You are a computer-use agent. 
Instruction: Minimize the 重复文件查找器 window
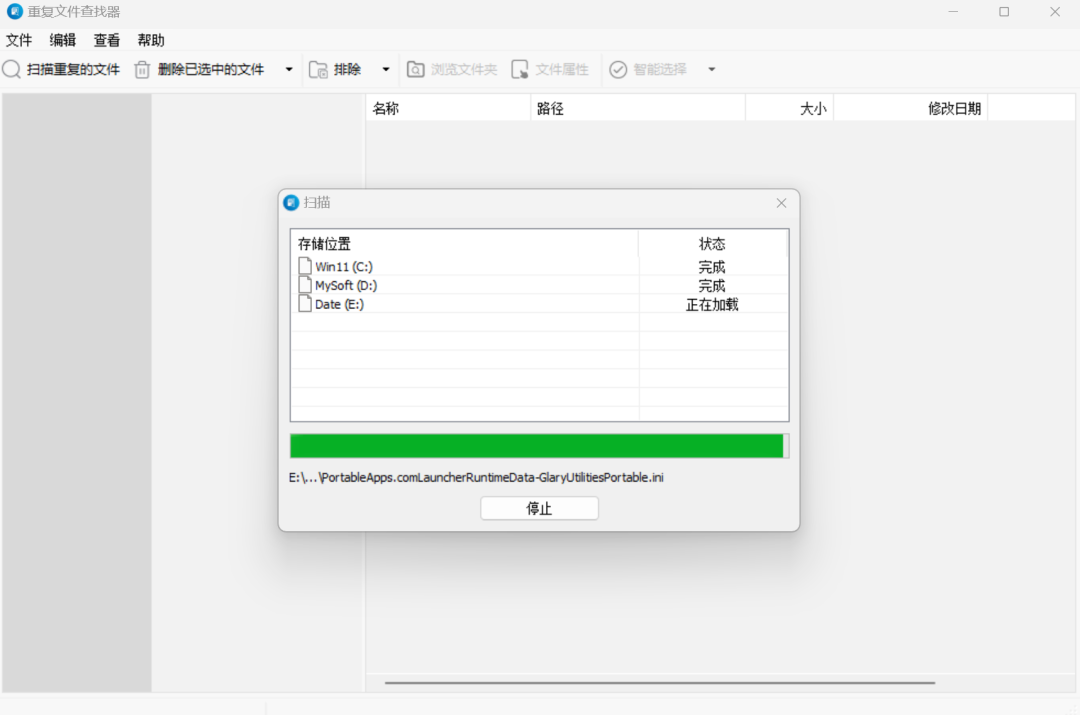pyautogui.click(x=953, y=12)
